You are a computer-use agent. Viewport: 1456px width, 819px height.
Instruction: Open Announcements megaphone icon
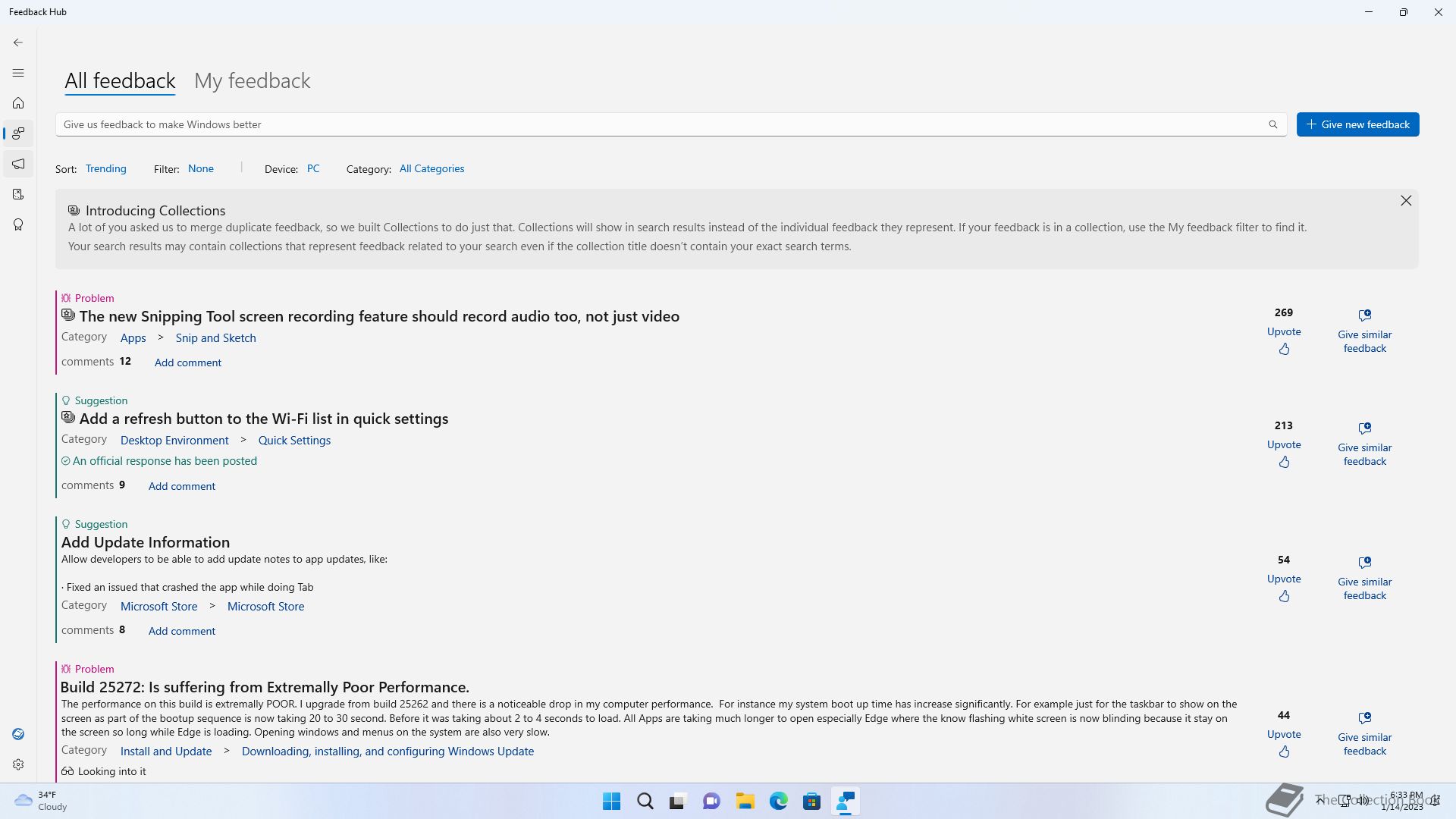click(x=18, y=164)
